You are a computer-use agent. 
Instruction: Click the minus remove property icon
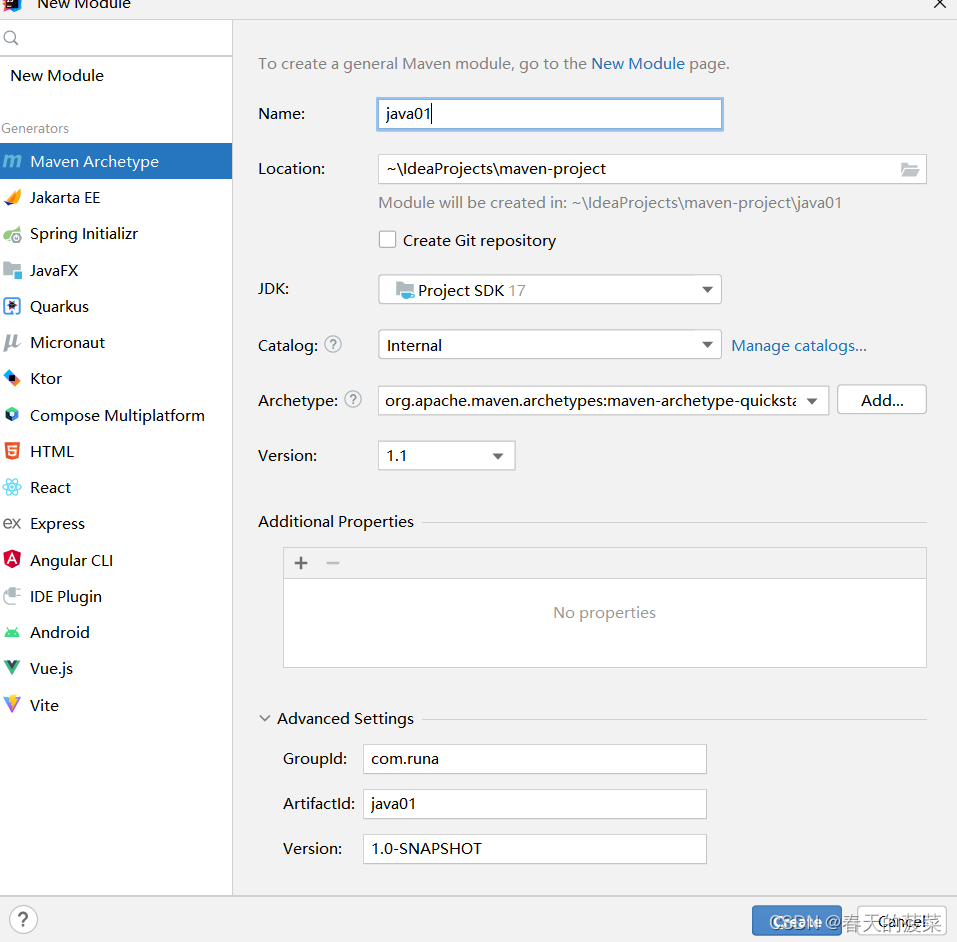pos(333,563)
